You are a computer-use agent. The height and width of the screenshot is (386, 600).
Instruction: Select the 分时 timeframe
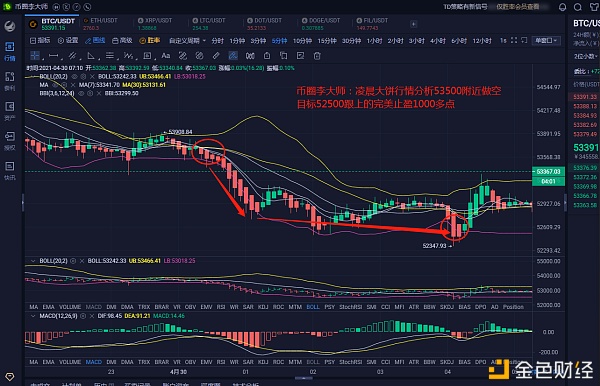(x=217, y=41)
